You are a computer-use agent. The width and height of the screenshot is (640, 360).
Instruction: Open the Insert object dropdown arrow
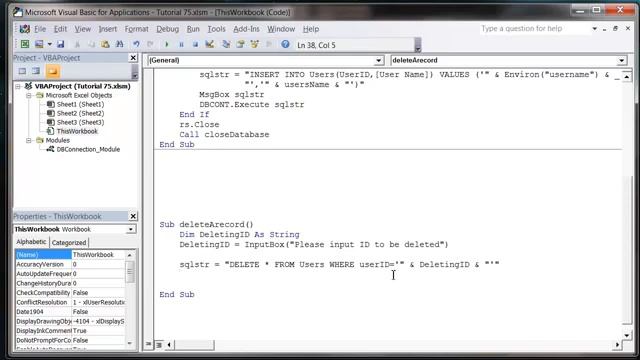49,44
